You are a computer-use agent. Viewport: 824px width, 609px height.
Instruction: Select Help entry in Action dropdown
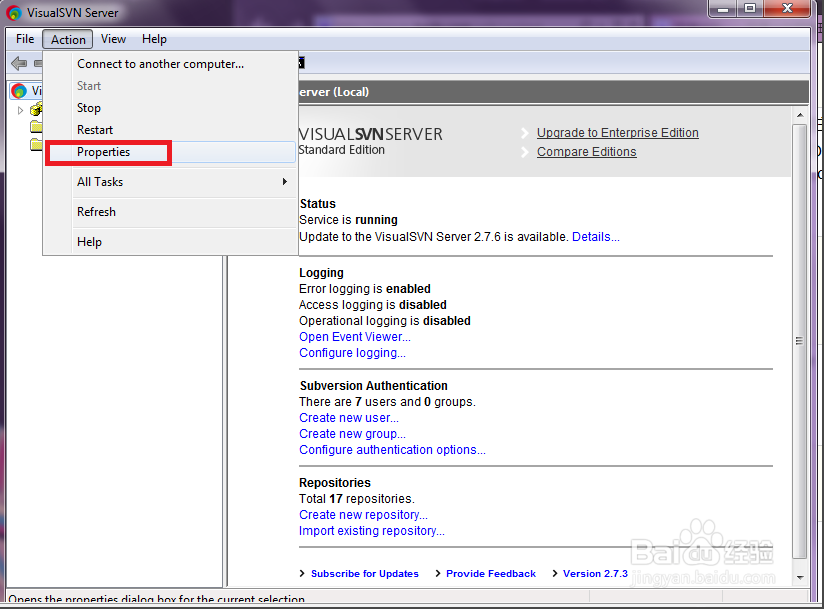pyautogui.click(x=171, y=242)
